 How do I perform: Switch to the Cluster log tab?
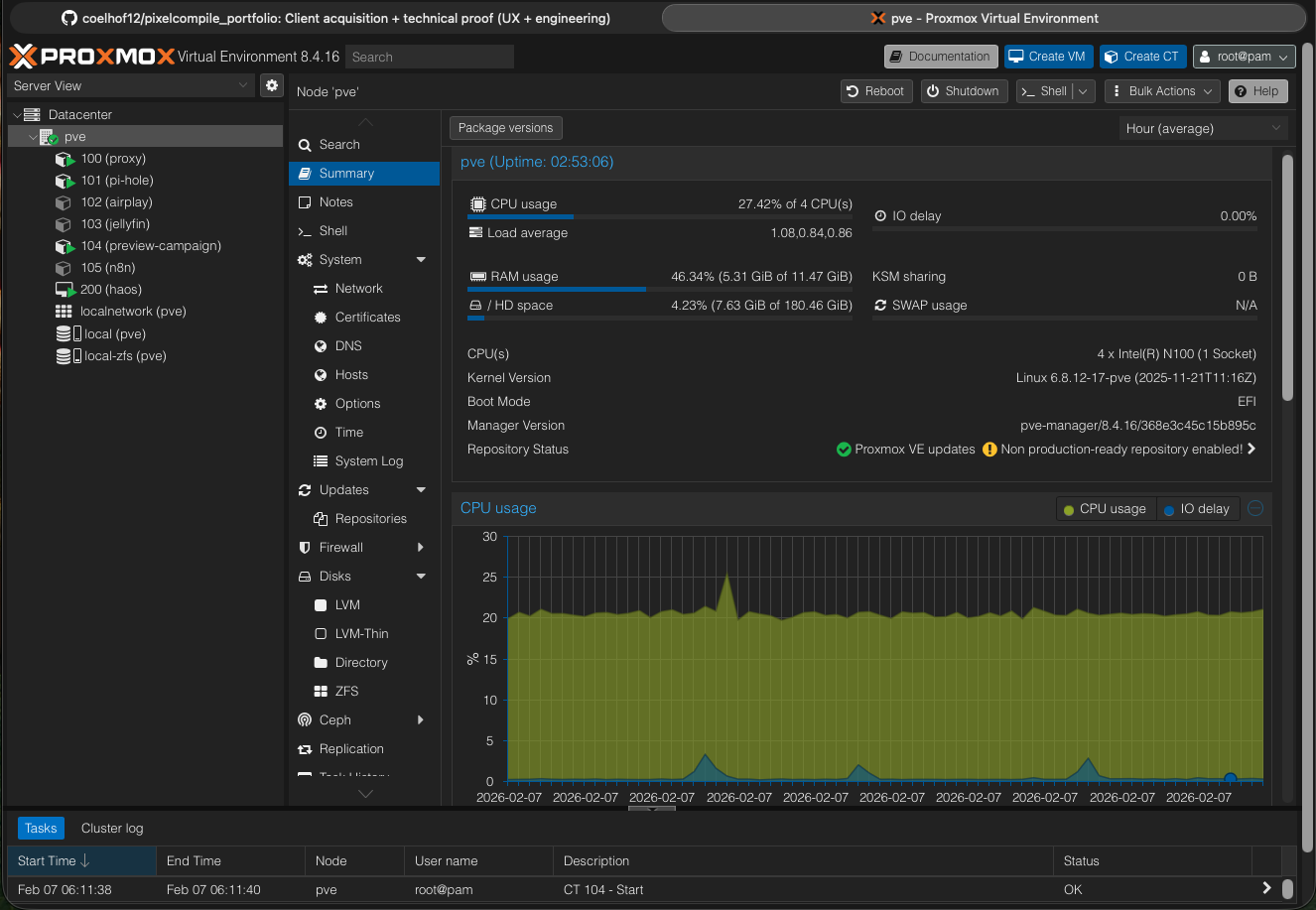tap(112, 829)
